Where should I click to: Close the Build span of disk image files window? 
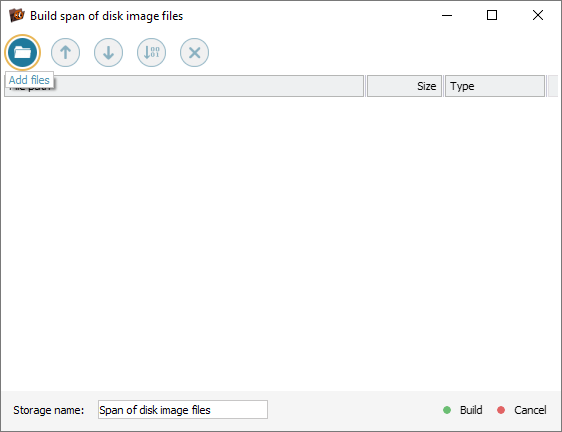(538, 15)
